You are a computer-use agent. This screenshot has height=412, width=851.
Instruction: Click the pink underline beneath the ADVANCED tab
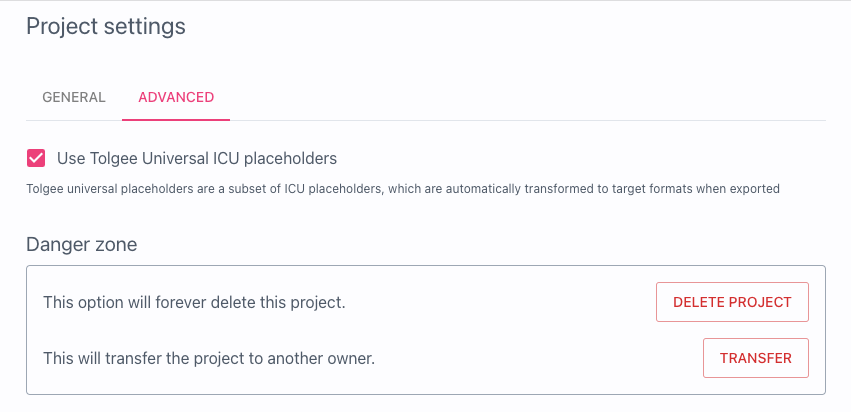click(176, 119)
